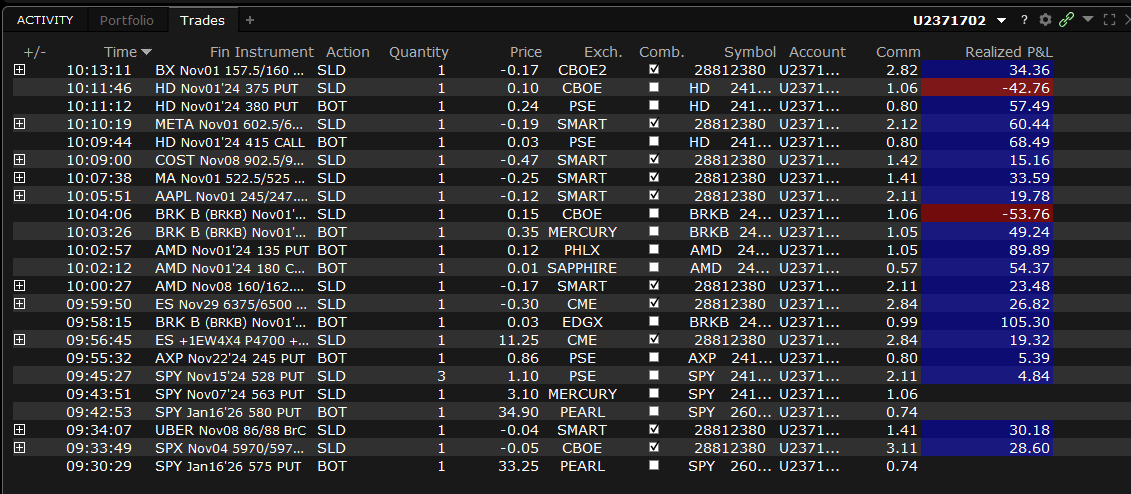Click the Exch. column header
Viewport: 1131px width, 494px height.
point(603,52)
